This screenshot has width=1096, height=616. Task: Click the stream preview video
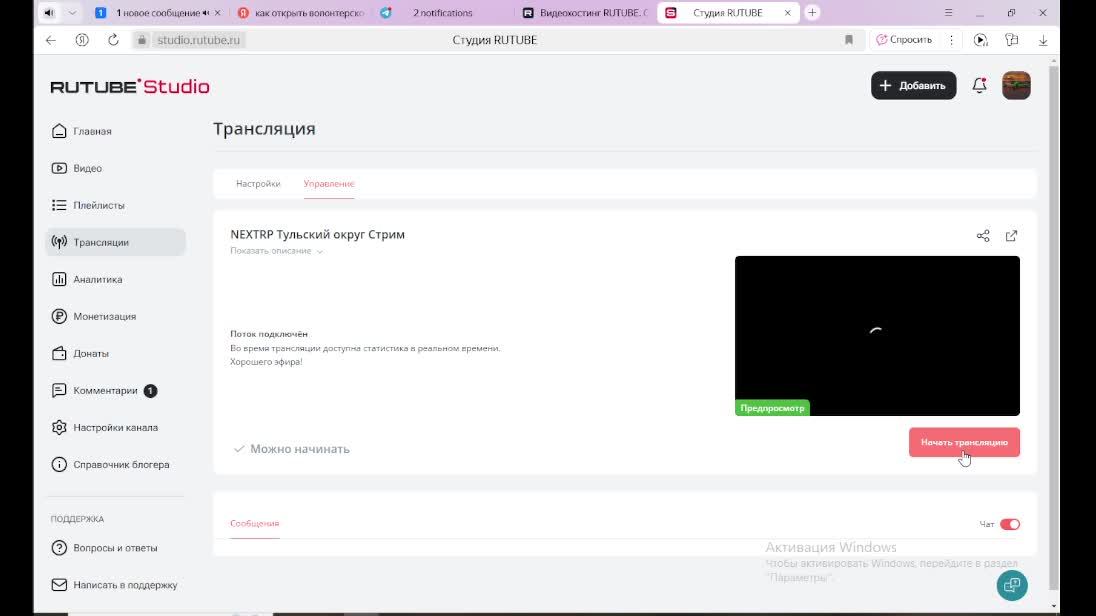pos(877,336)
